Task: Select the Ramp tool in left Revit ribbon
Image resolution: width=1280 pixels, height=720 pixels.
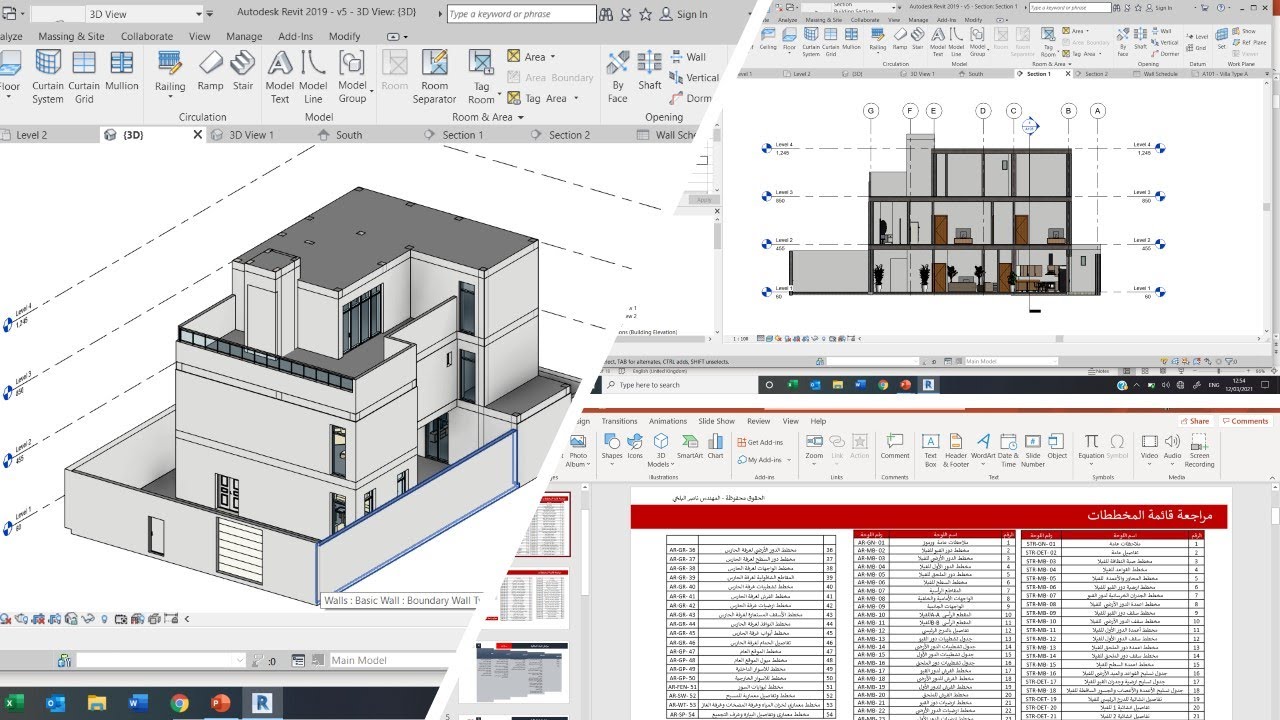Action: 210,70
